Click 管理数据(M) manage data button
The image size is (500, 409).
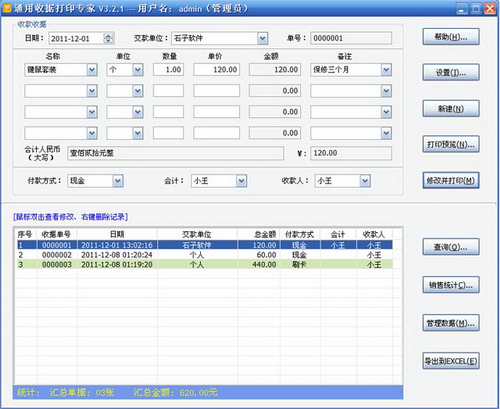coord(451,323)
